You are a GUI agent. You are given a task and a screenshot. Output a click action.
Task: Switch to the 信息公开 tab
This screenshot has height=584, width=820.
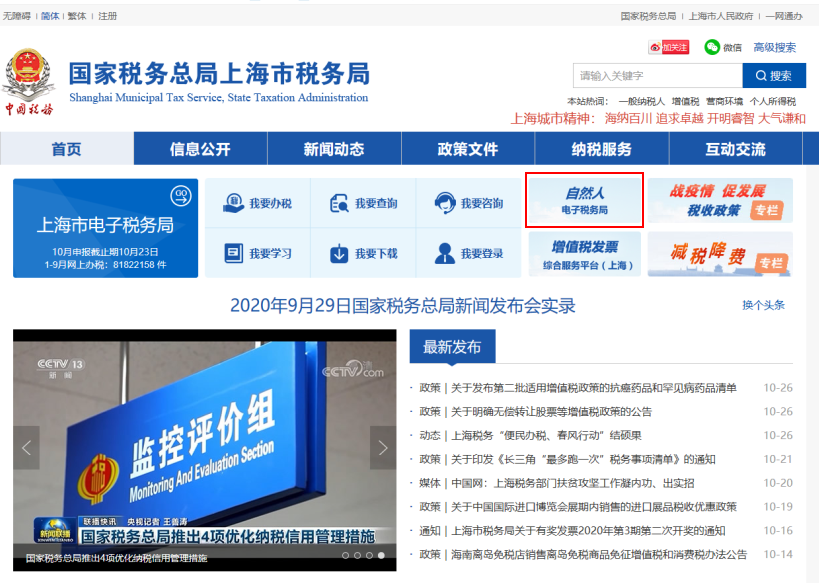point(199,147)
